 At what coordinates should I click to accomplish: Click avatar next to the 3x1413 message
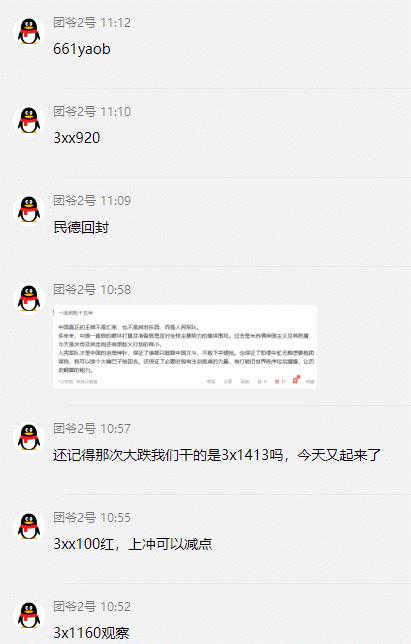29,437
